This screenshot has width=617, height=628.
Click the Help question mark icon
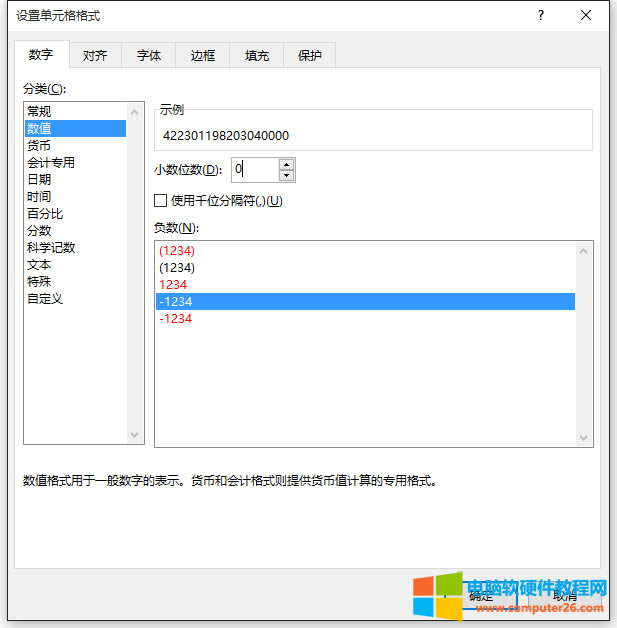pos(540,15)
